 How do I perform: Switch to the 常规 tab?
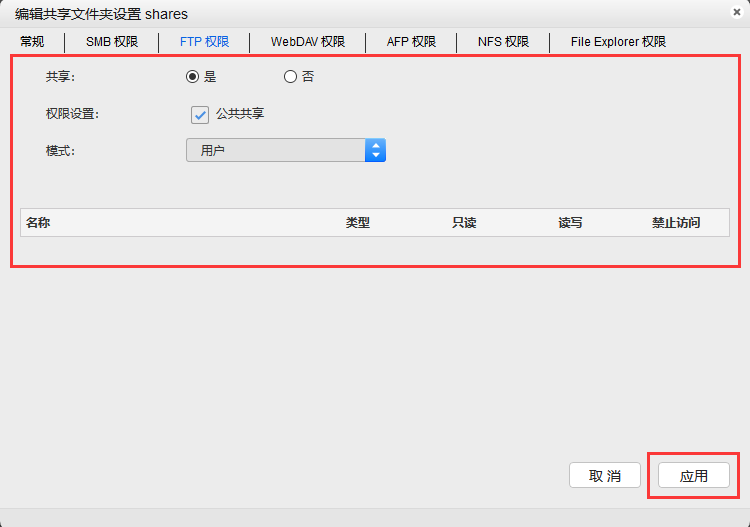coord(32,42)
